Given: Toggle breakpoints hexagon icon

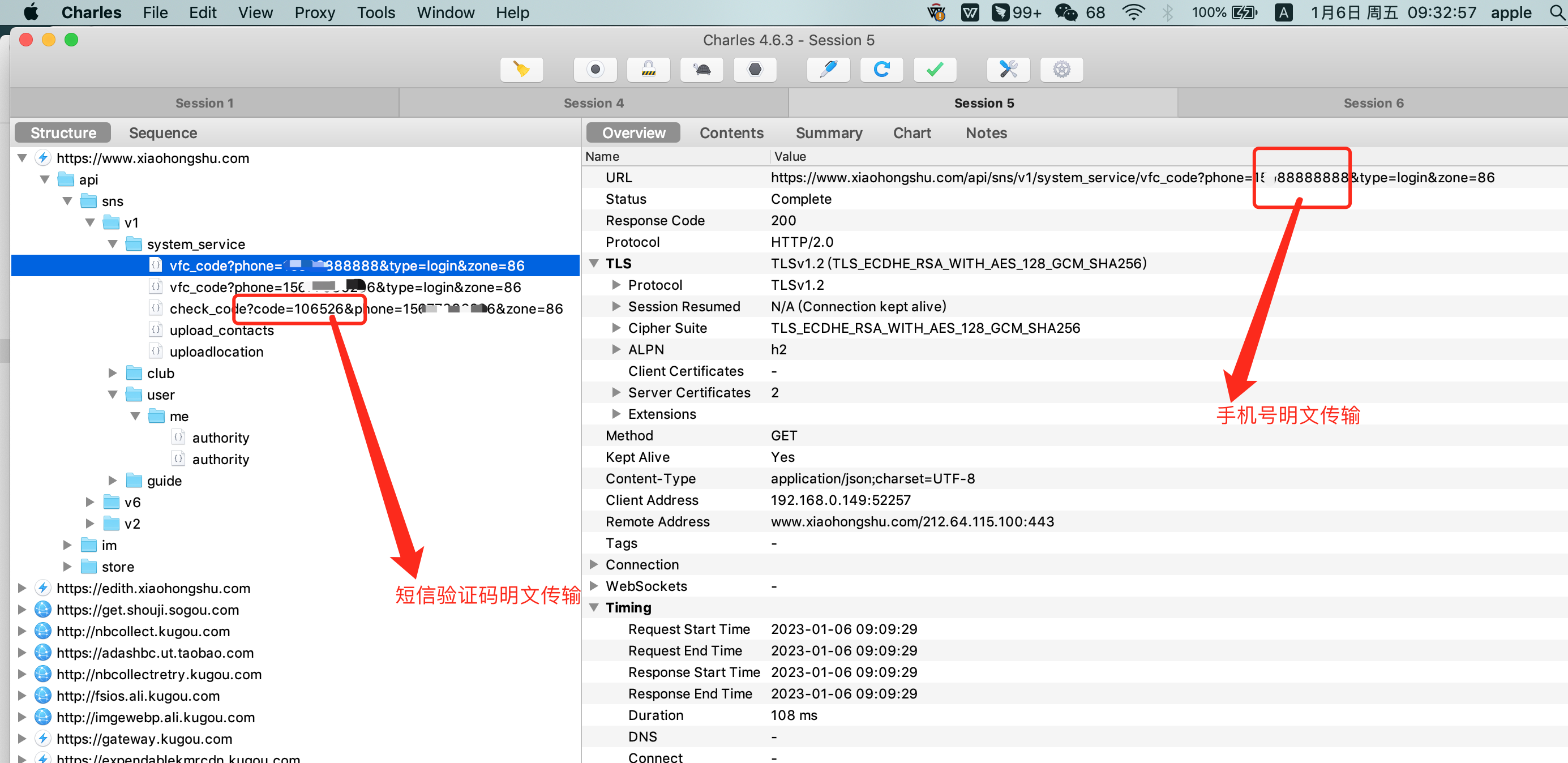Looking at the screenshot, I should coord(755,70).
